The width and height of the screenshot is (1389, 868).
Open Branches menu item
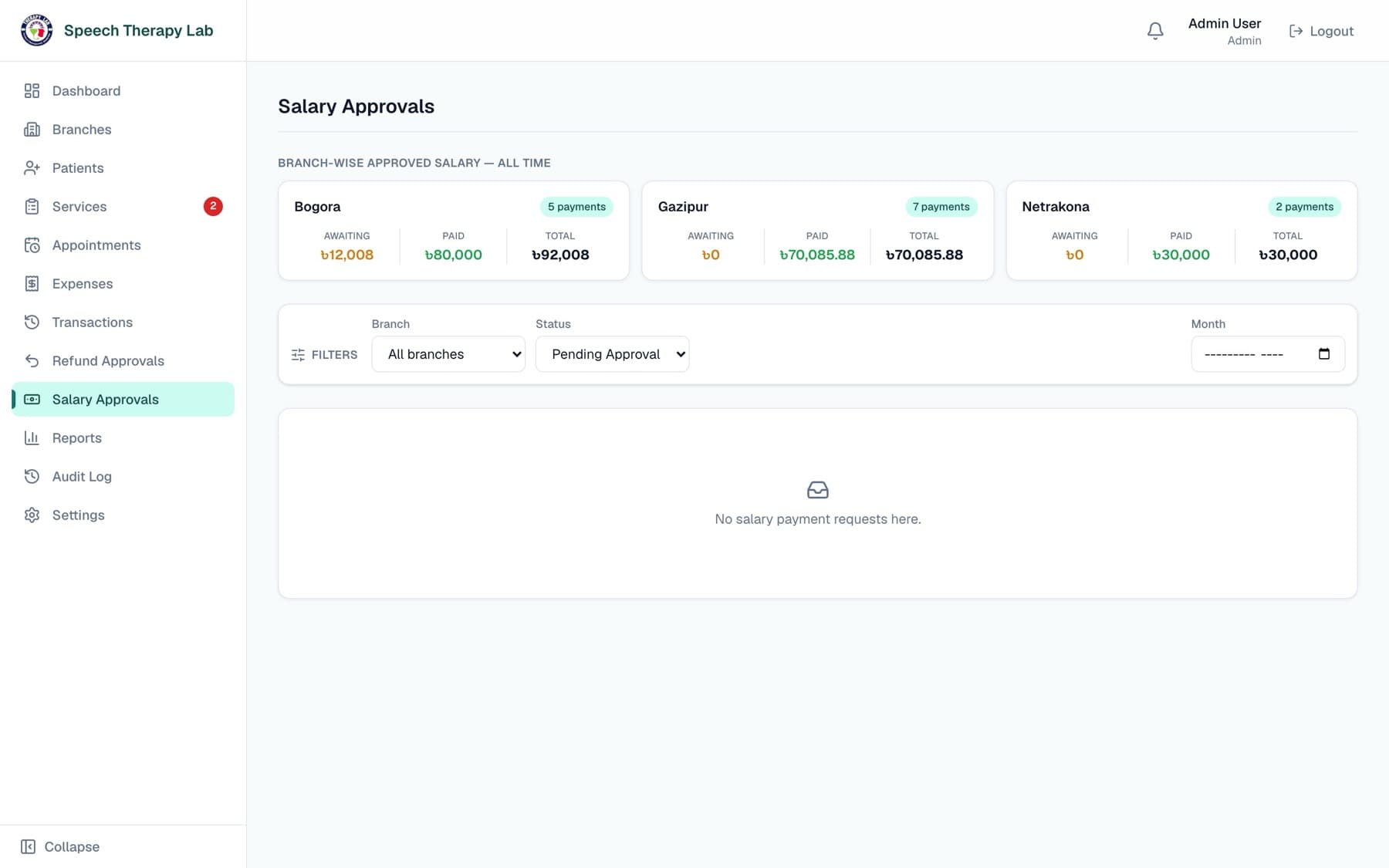coord(123,130)
